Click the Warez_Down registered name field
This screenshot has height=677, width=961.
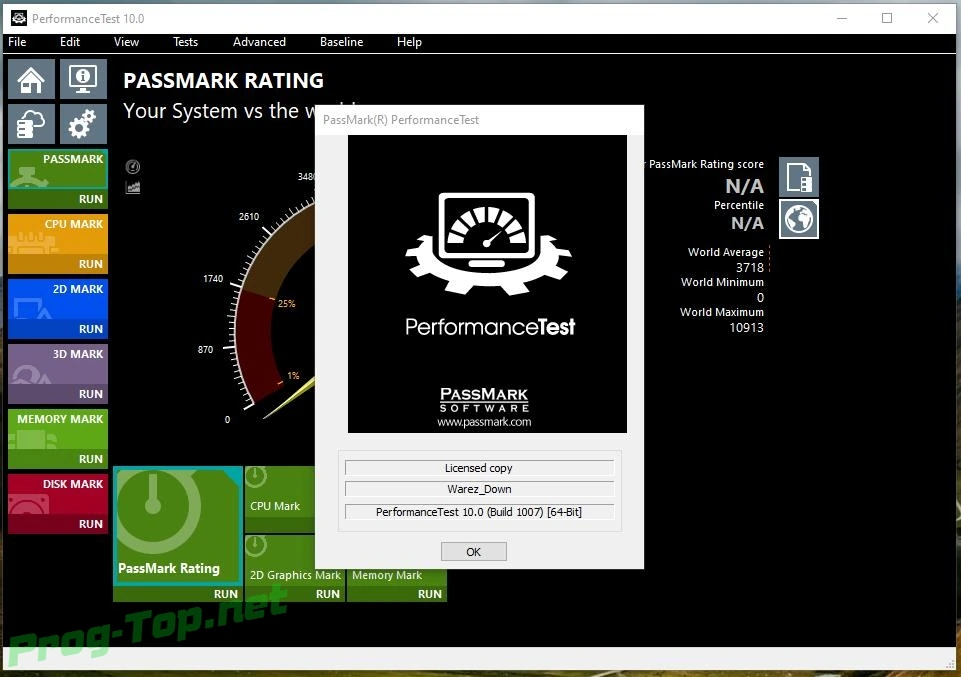coord(479,489)
